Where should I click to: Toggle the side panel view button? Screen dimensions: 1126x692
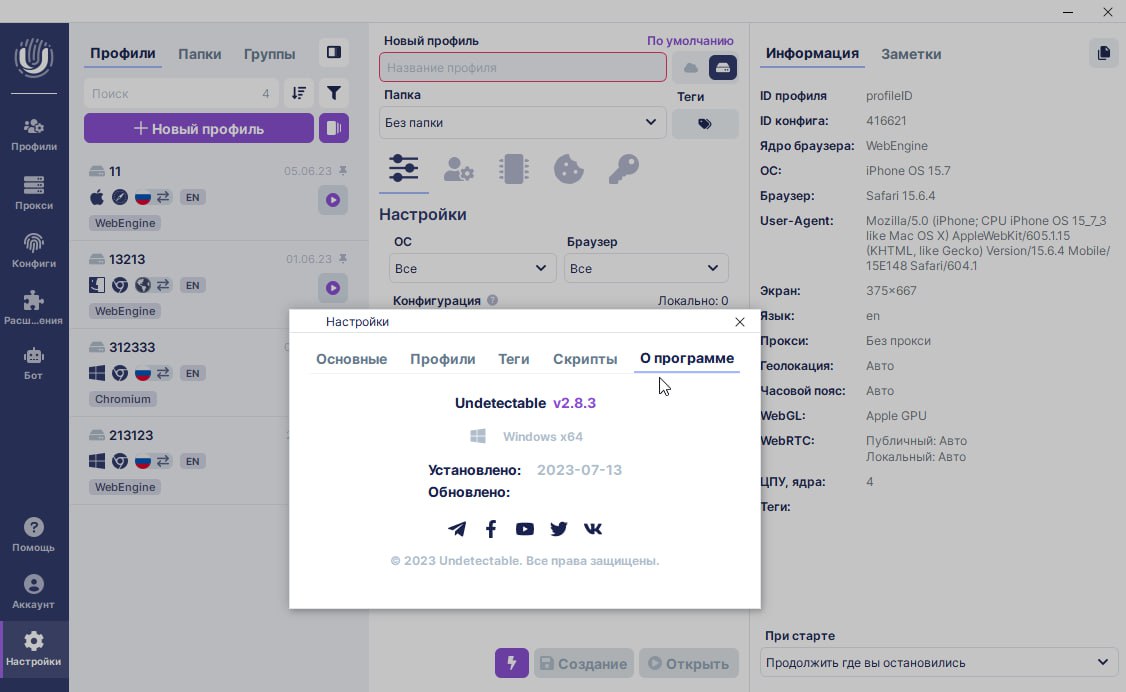click(334, 52)
